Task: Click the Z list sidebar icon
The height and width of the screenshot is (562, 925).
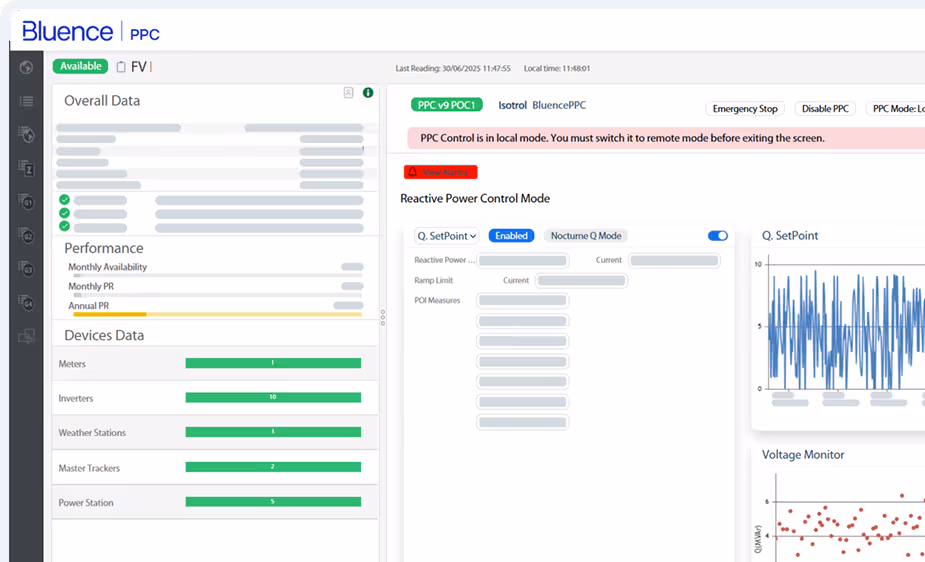Action: [26, 169]
